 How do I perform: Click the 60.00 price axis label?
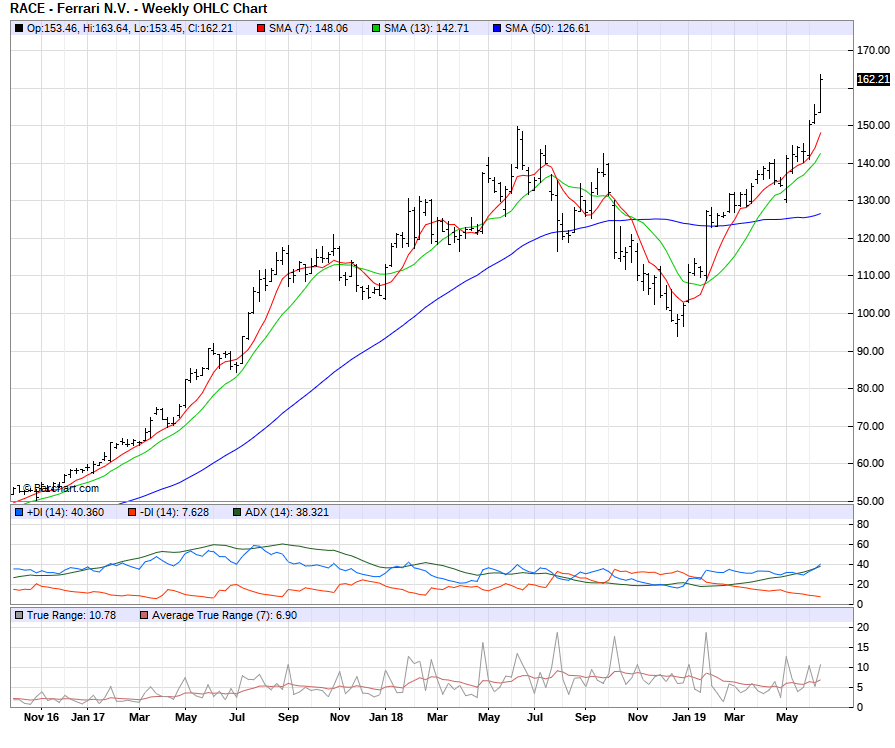pos(870,463)
